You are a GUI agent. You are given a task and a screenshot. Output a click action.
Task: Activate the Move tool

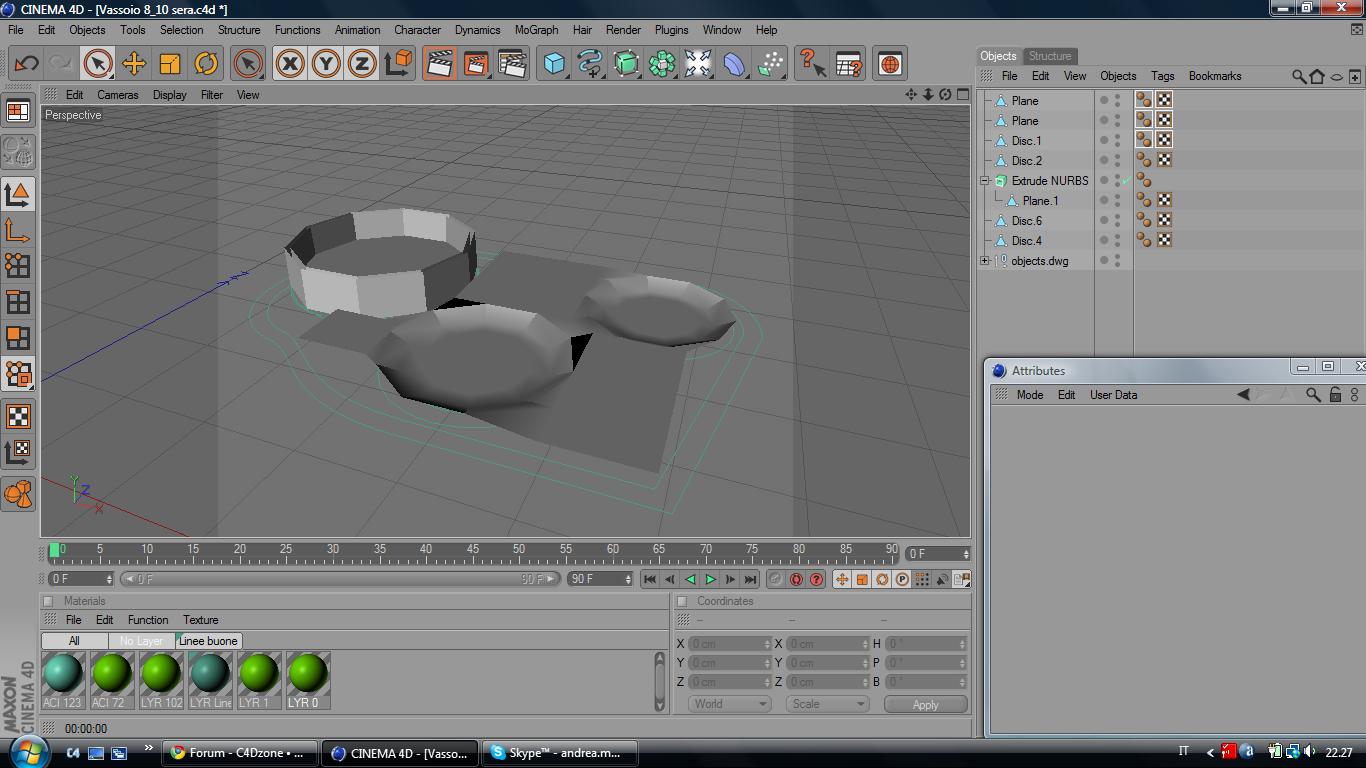click(x=134, y=64)
